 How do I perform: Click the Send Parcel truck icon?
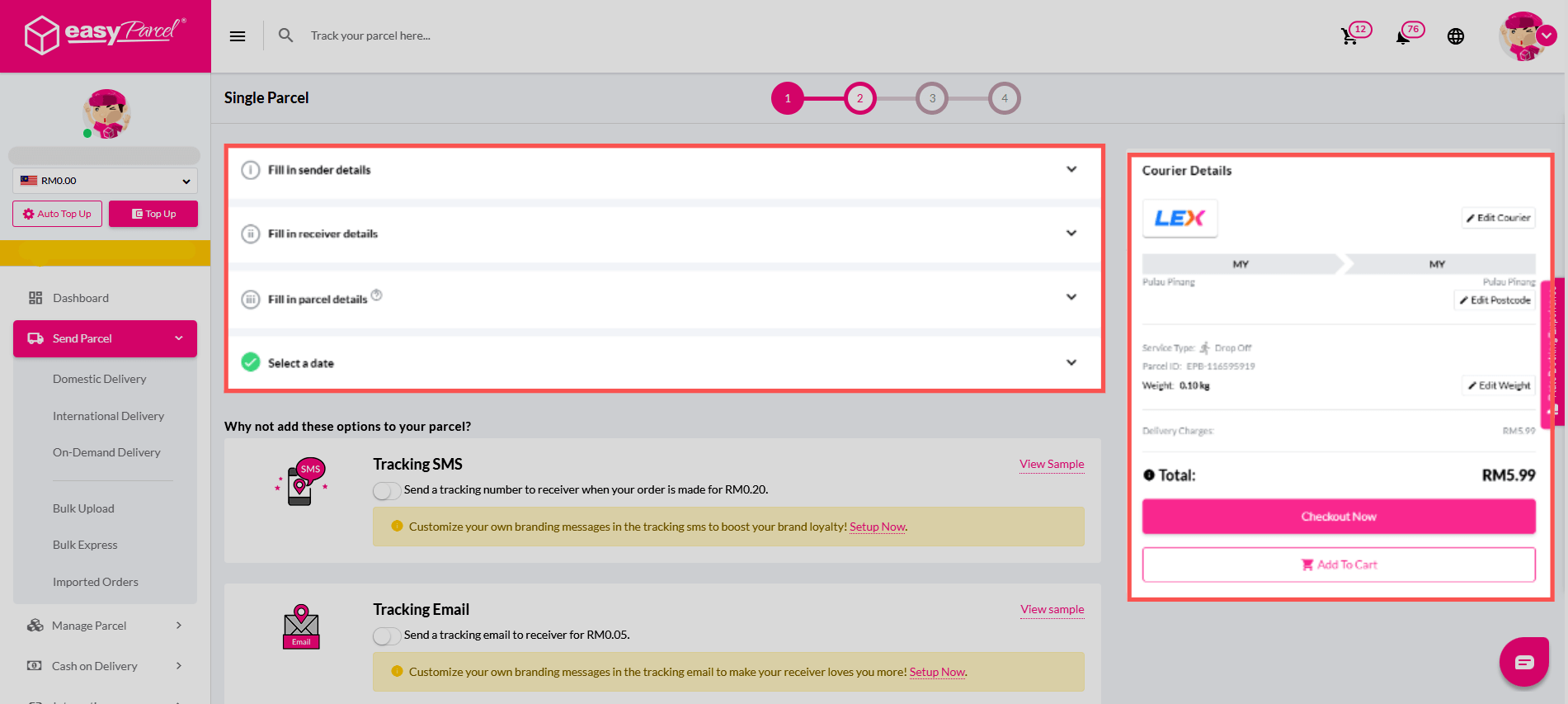(35, 338)
